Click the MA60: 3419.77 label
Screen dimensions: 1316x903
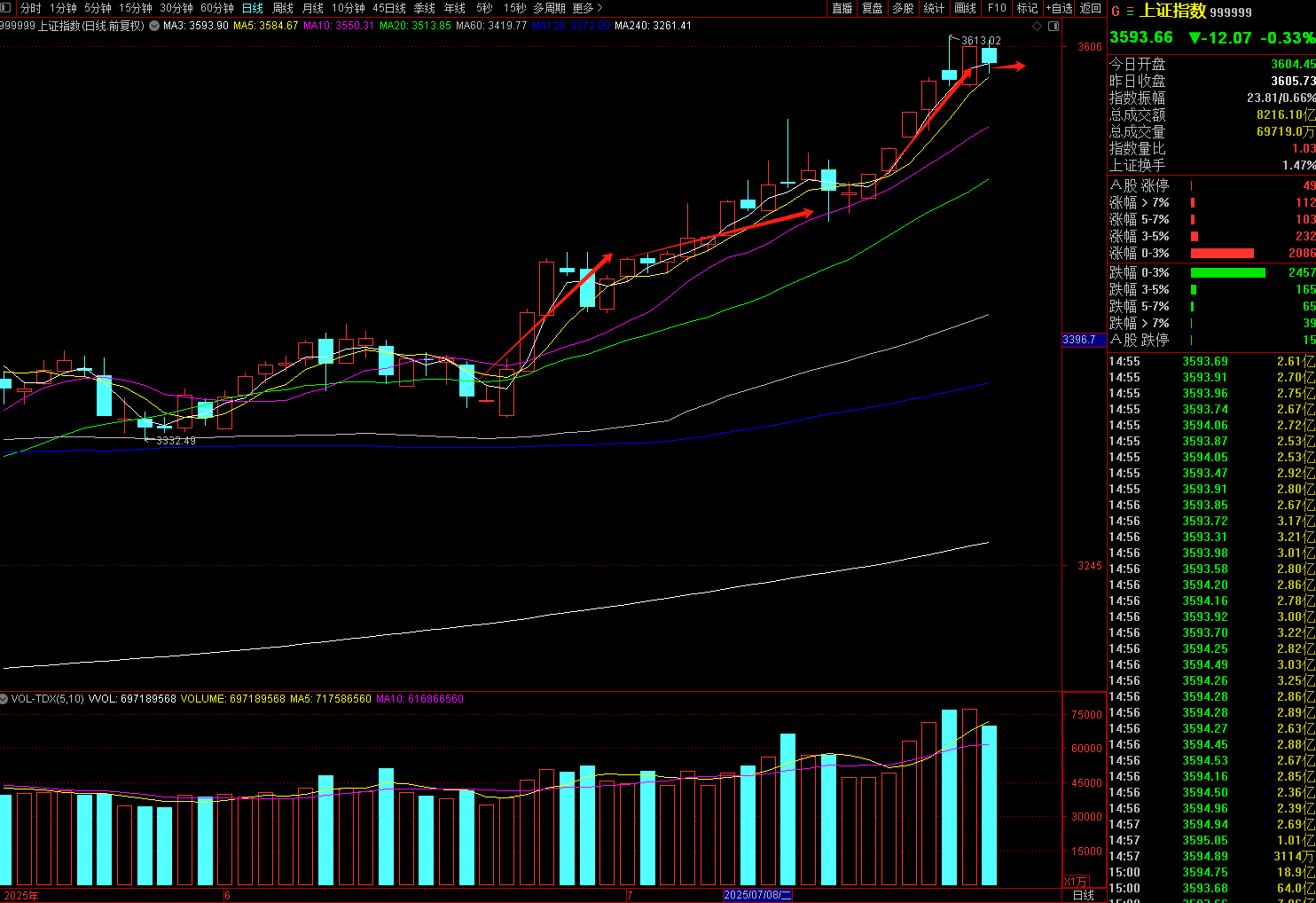coord(491,26)
